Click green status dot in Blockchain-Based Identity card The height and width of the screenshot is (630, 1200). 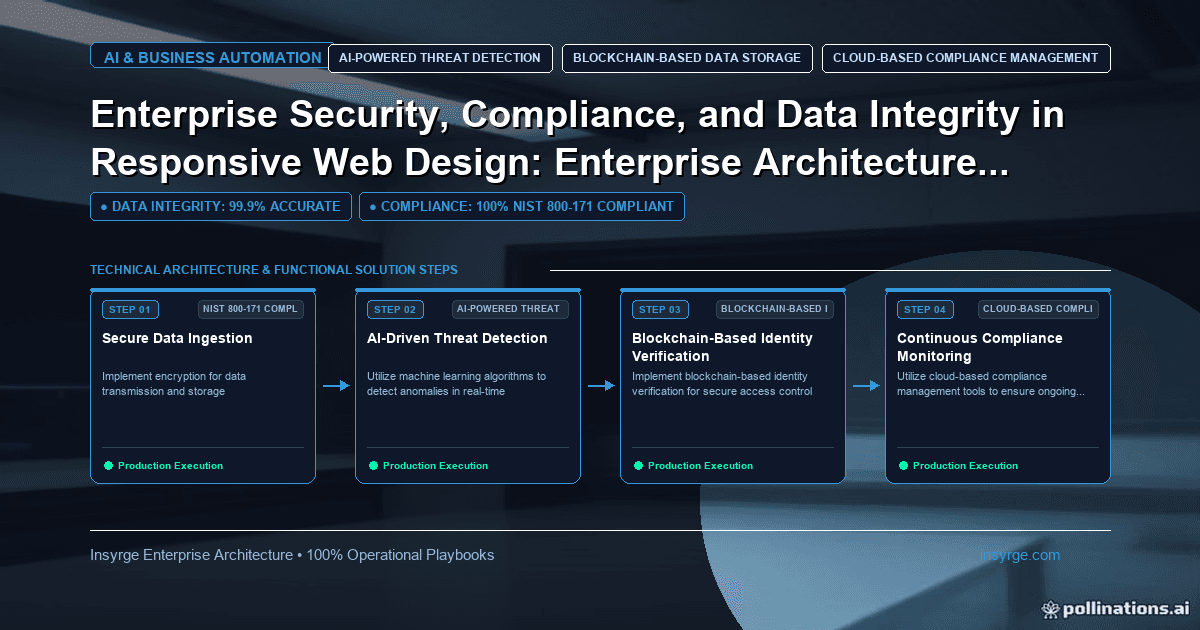638,466
